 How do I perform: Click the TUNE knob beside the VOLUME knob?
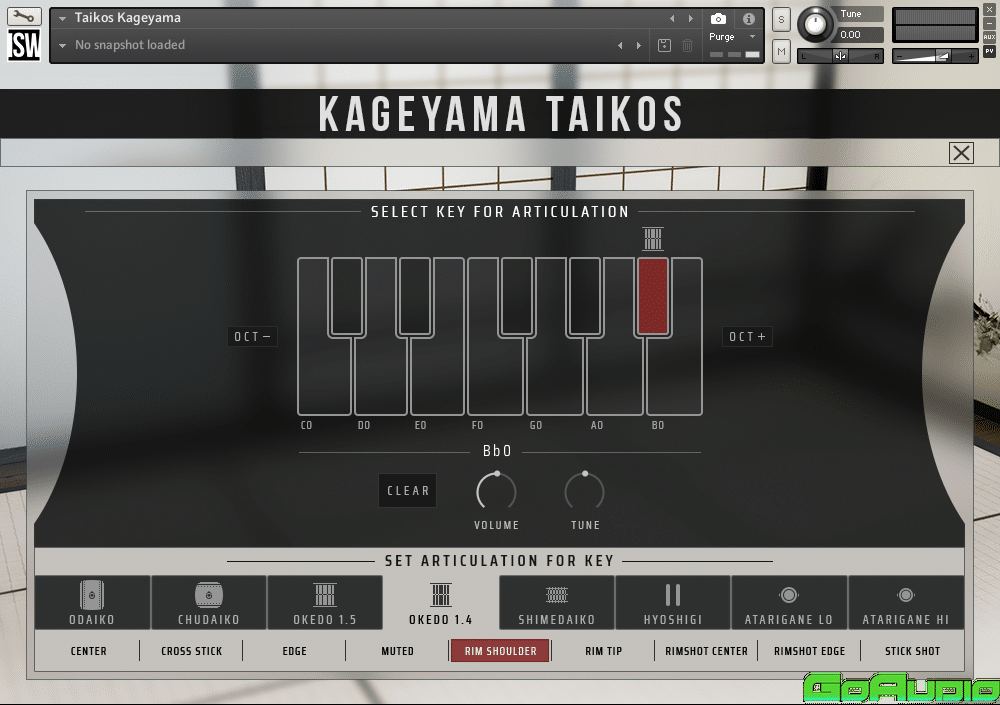click(585, 491)
